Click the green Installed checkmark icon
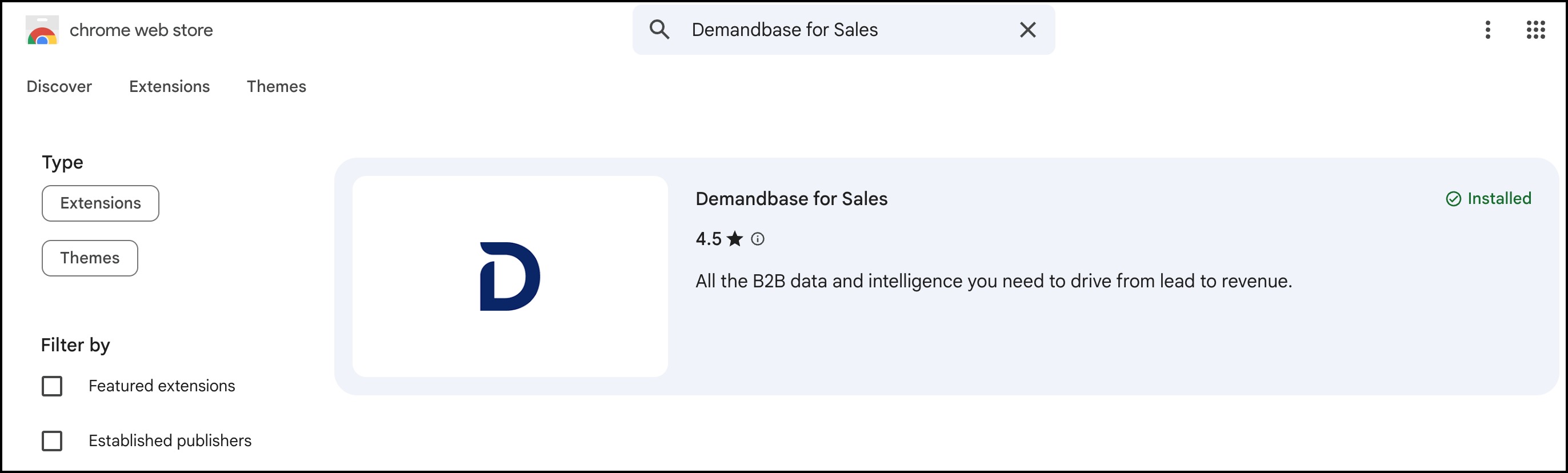This screenshot has width=1568, height=473. [x=1453, y=199]
